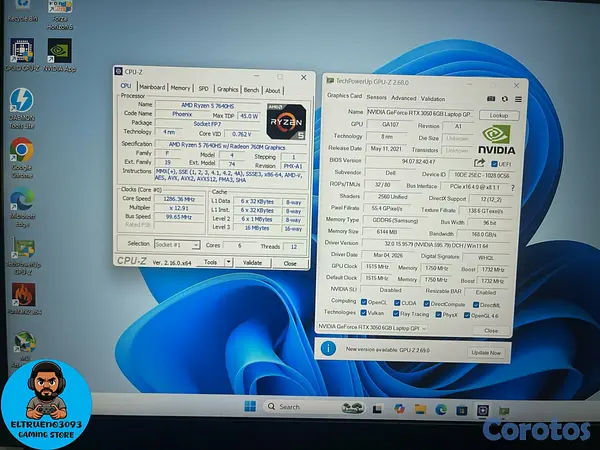Launch the FurMark2 x64 desktop shortcut

tap(24, 299)
